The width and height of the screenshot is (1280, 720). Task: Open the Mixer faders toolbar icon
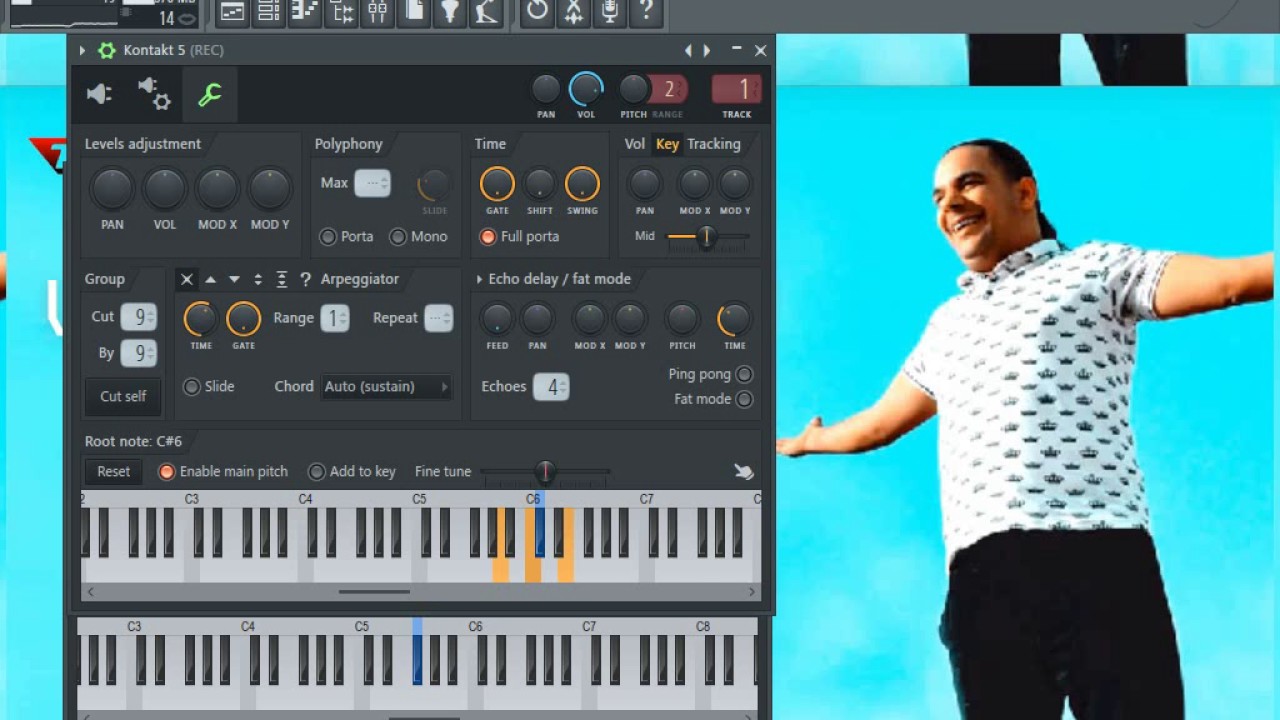378,12
